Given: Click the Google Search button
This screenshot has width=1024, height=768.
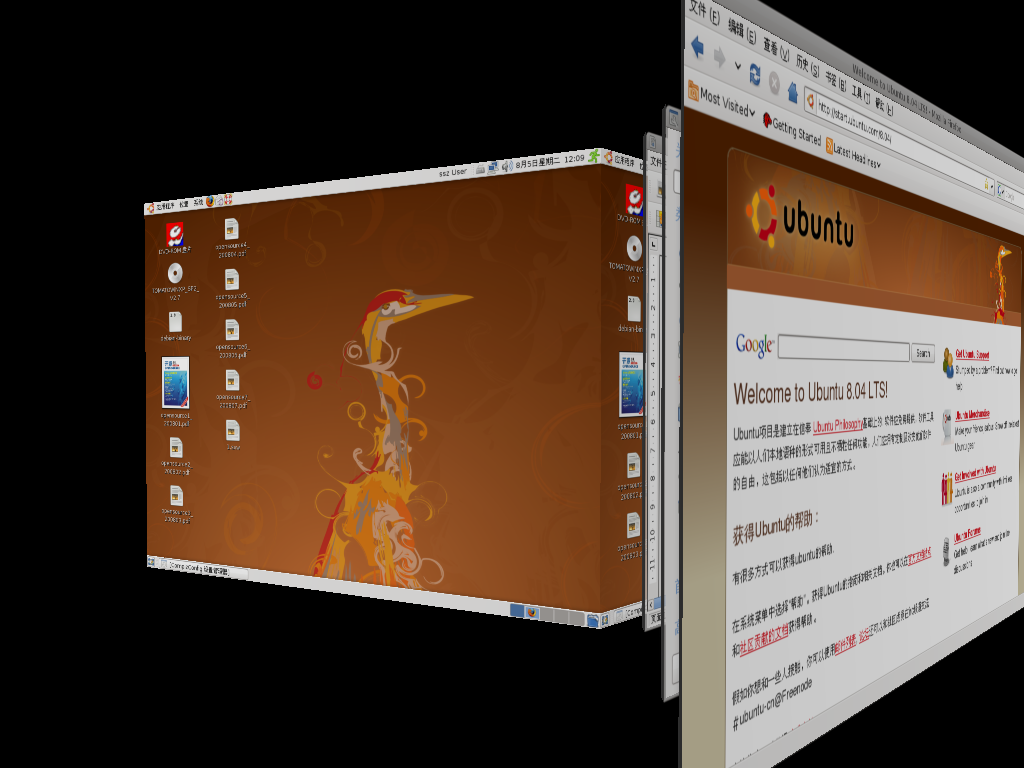Looking at the screenshot, I should click(923, 353).
